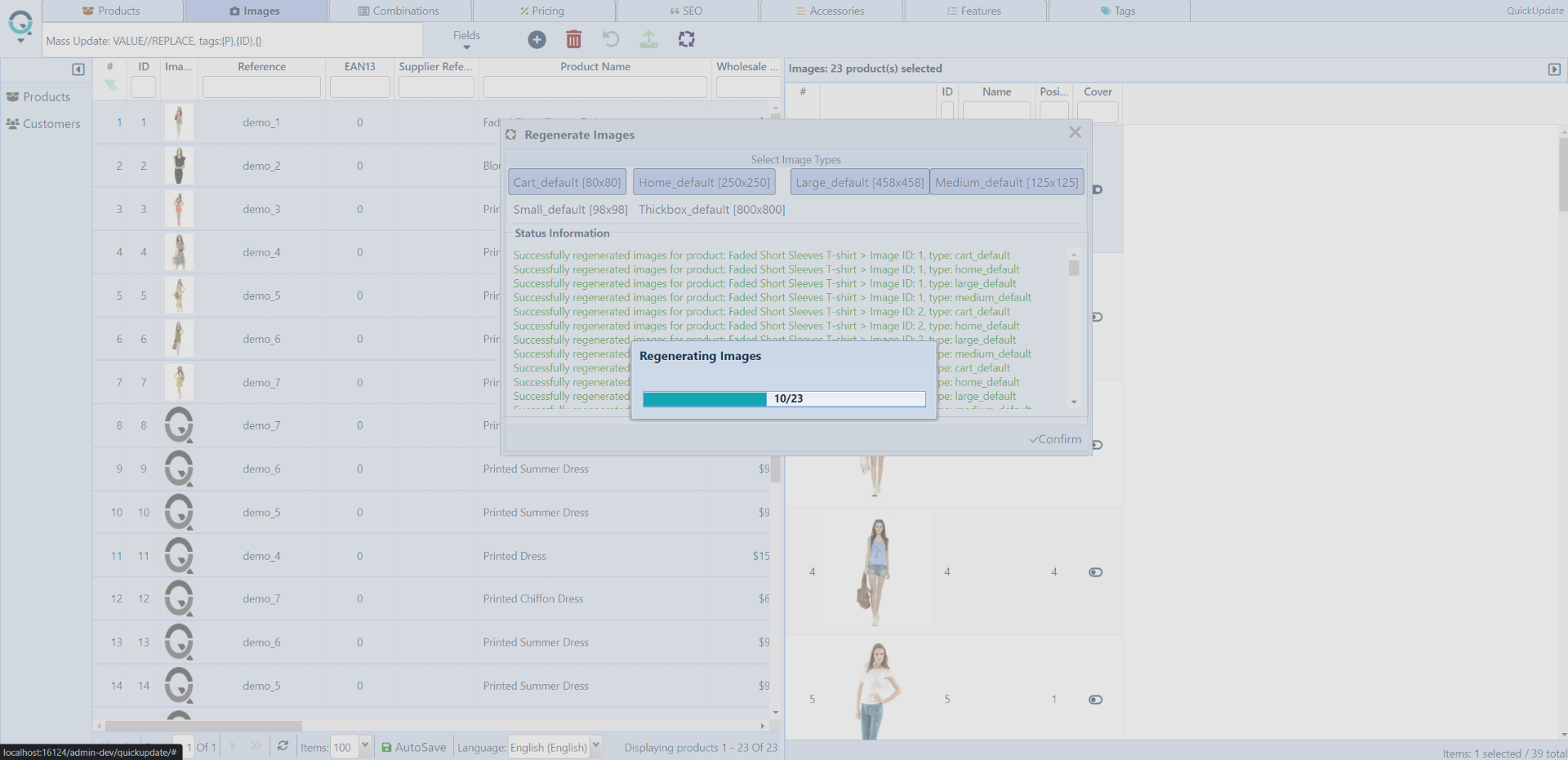This screenshot has height=760, width=1568.
Task: Expand the right images panel arrow icon
Action: tap(1554, 69)
